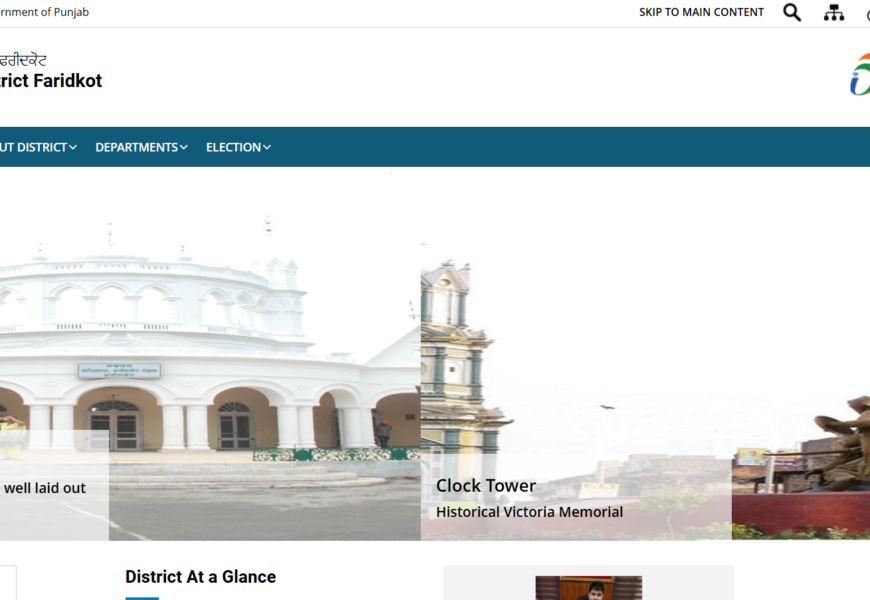Click the Government of Punjab link
Viewport: 870px width, 600px height.
pos(45,13)
